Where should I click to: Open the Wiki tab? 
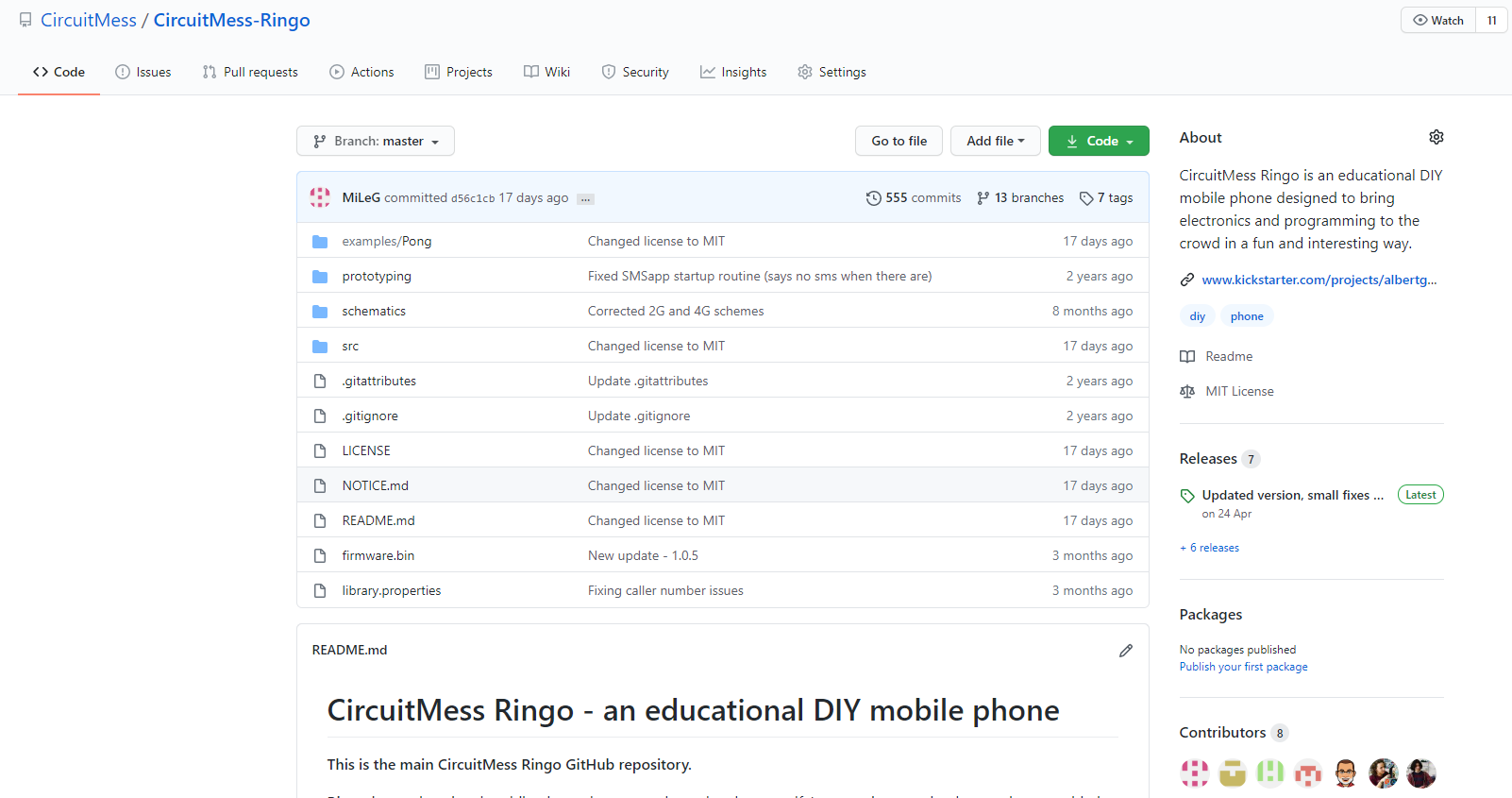pos(546,72)
